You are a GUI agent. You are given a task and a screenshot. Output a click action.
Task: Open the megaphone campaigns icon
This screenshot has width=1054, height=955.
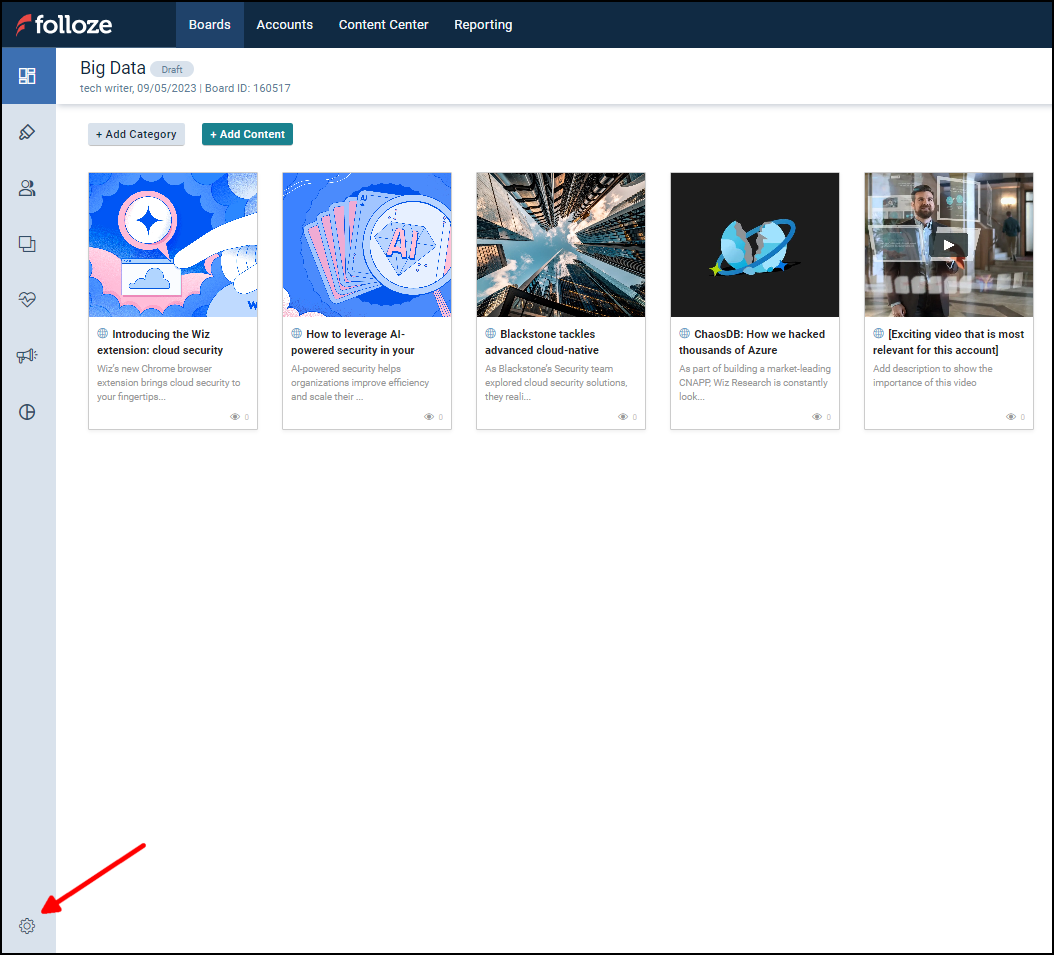coord(27,356)
